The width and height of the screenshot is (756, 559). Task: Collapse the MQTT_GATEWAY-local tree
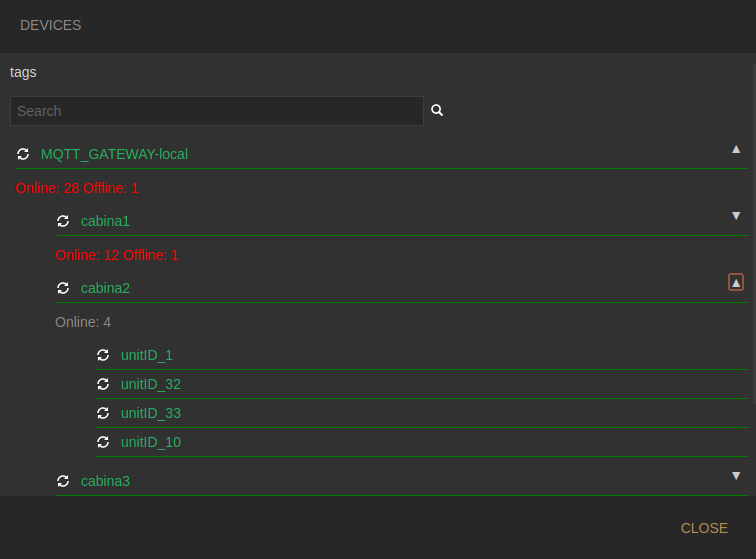[x=736, y=149]
